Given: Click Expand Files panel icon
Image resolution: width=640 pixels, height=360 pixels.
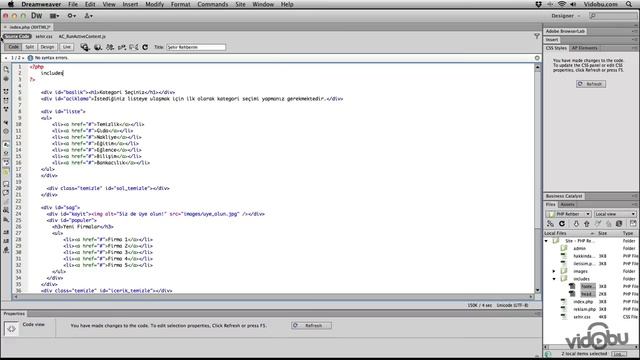Looking at the screenshot, I should 633,223.
